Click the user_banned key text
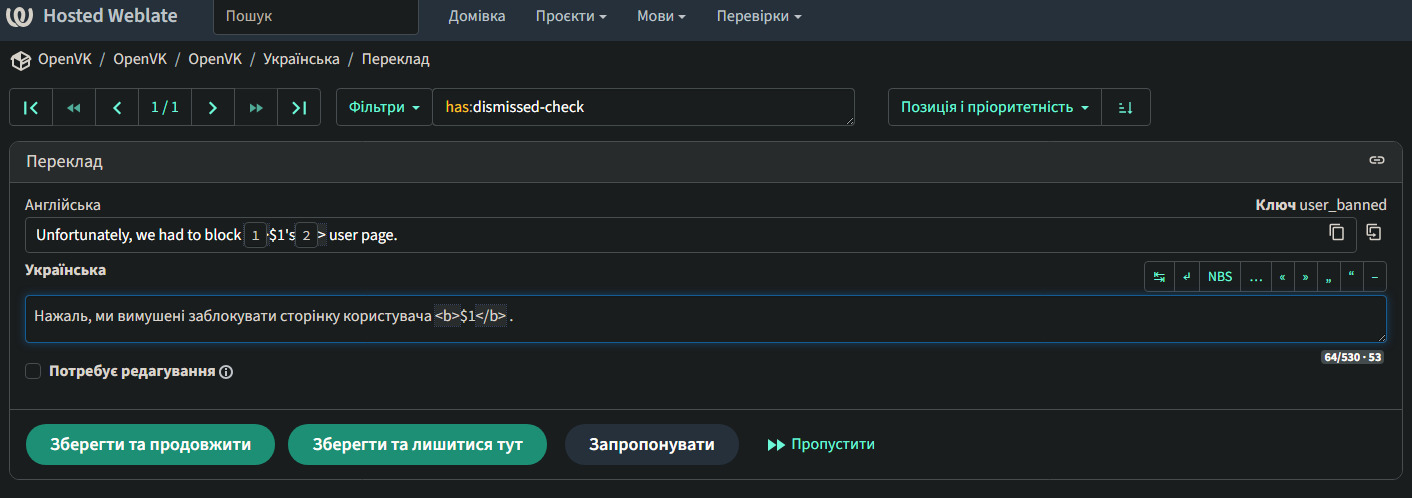Screen dimensions: 1412x498 pos(1343,205)
